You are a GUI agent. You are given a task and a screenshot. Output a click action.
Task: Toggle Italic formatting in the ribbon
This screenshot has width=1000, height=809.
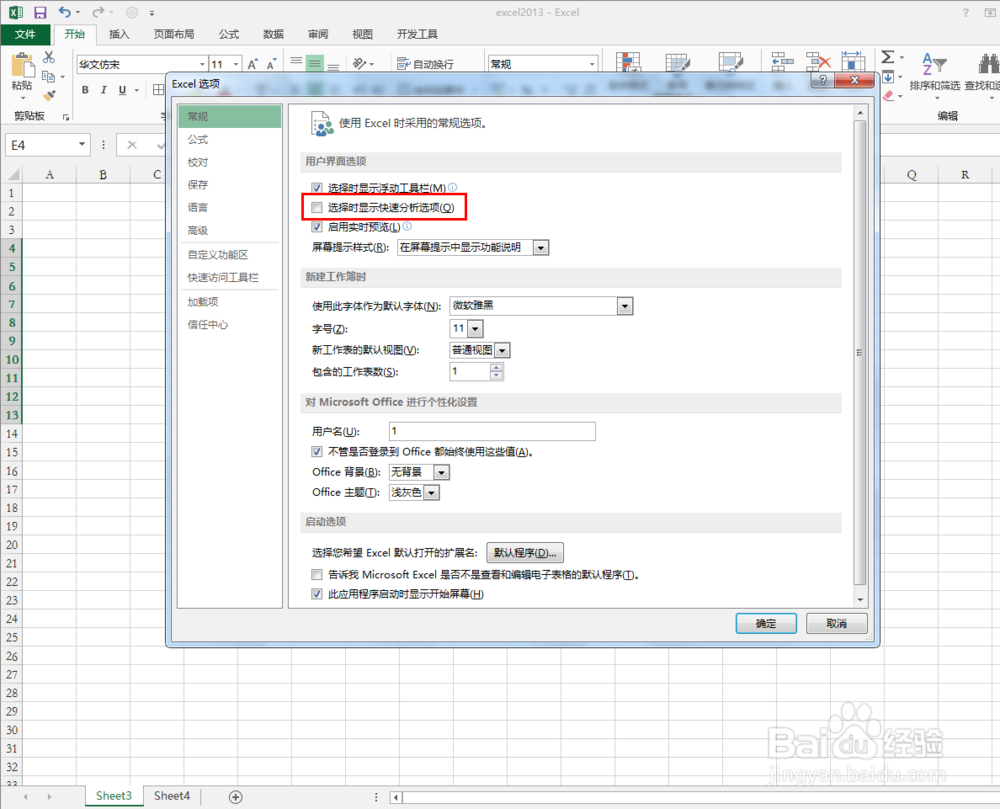[103, 90]
